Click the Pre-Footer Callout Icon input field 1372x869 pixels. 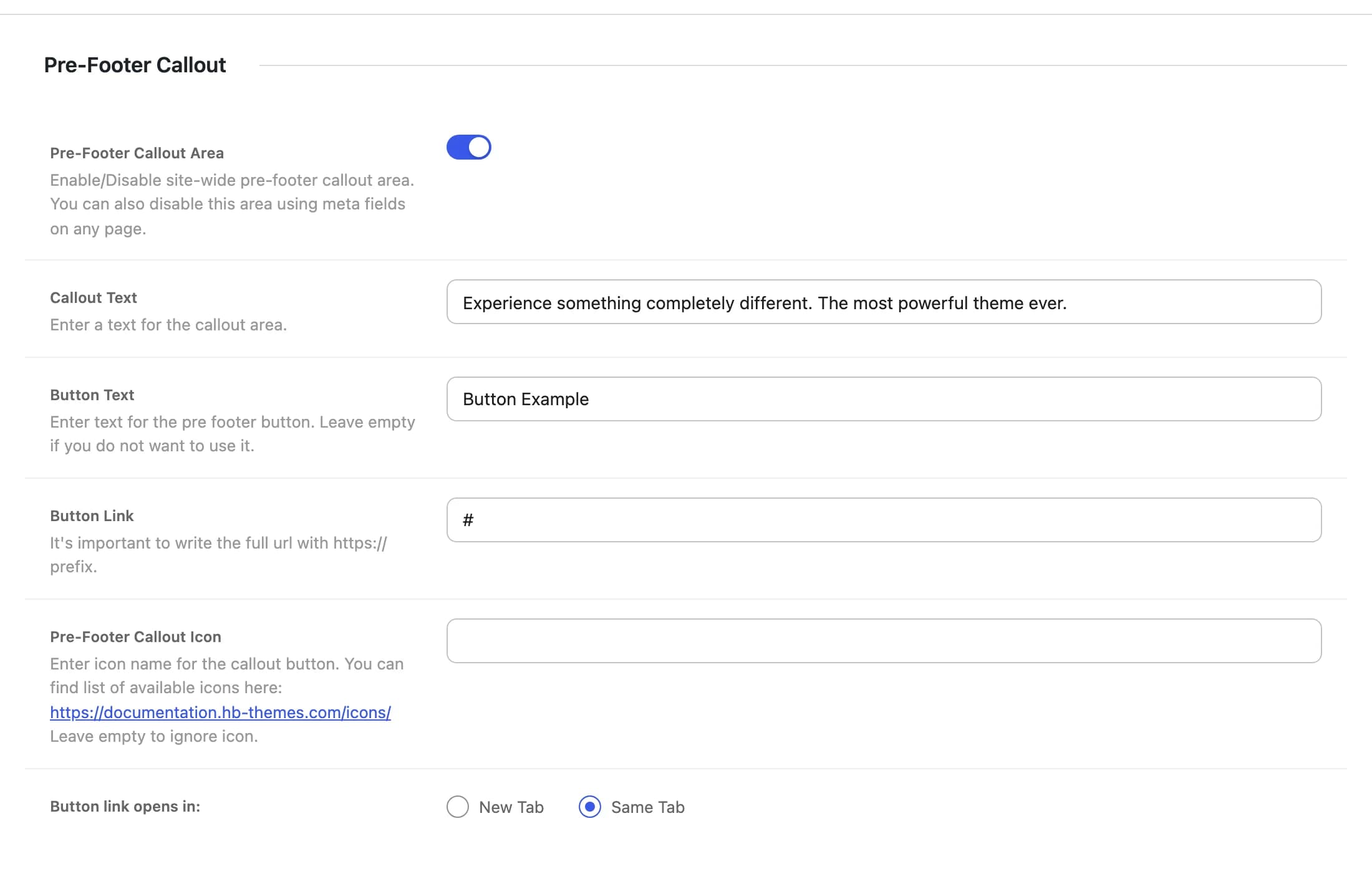(x=884, y=641)
